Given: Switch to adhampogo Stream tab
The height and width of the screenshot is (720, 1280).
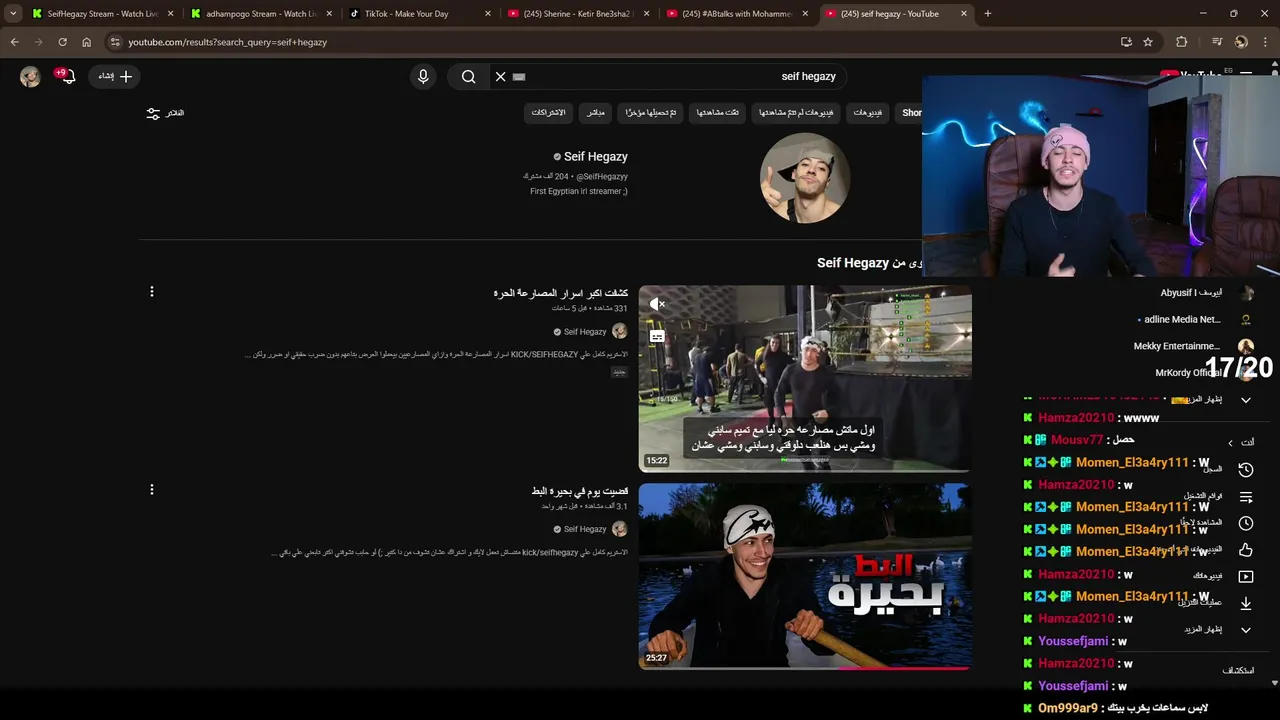Looking at the screenshot, I should click(262, 14).
